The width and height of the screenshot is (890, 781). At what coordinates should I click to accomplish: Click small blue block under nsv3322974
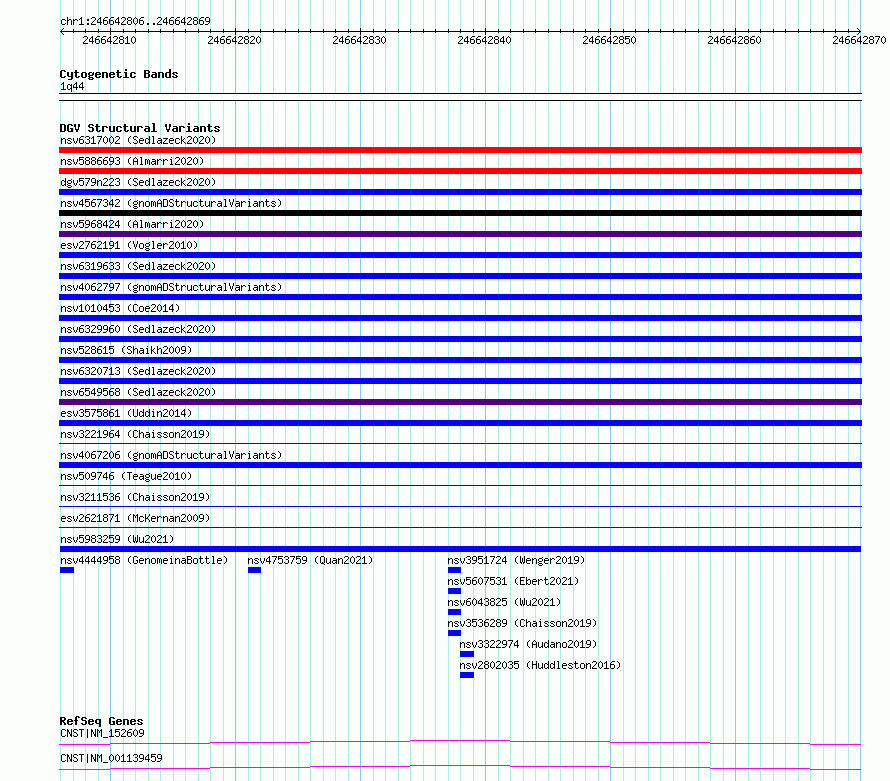(x=467, y=654)
